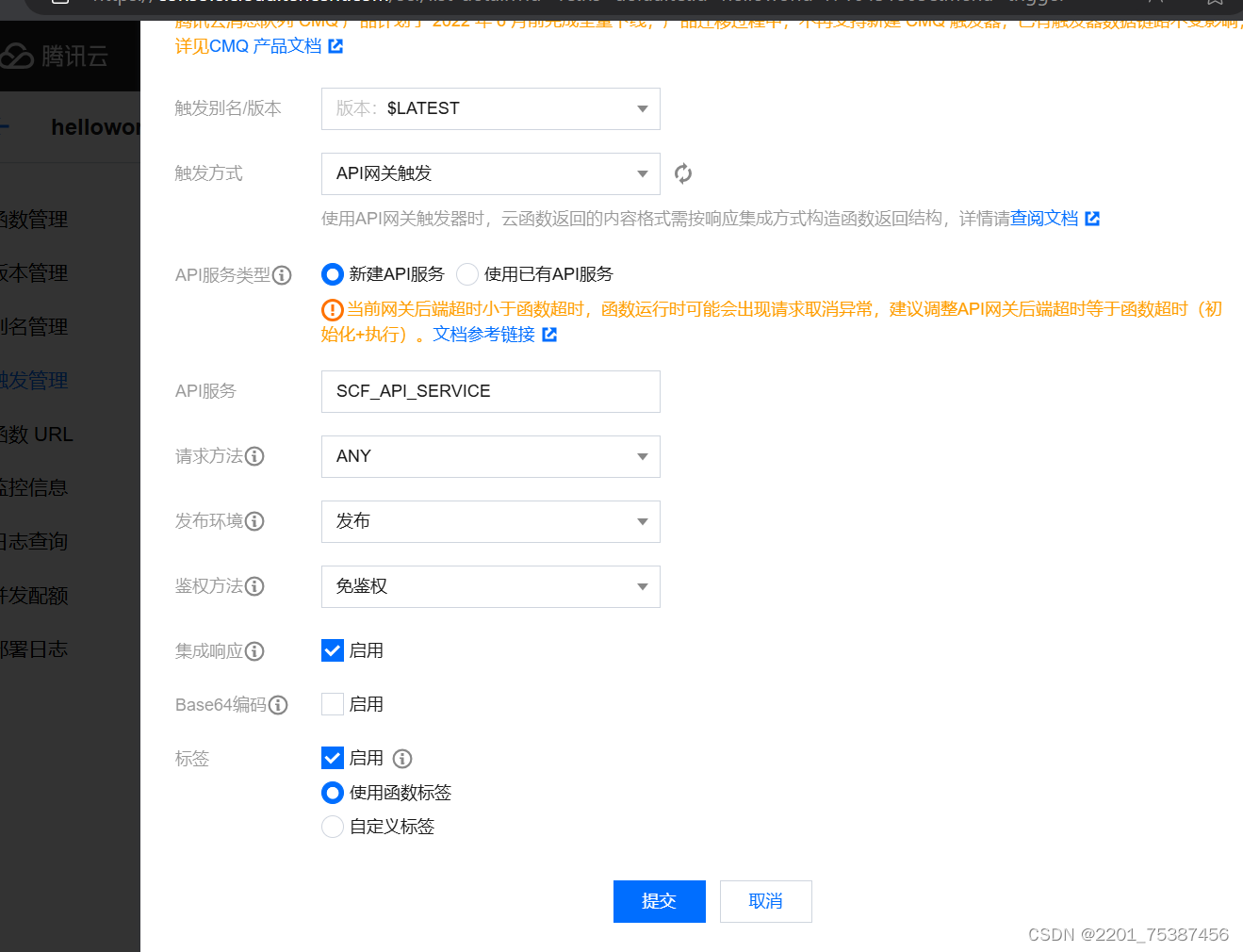The image size is (1243, 952).
Task: Open 函数管理 in the sidebar
Action: coord(34,220)
